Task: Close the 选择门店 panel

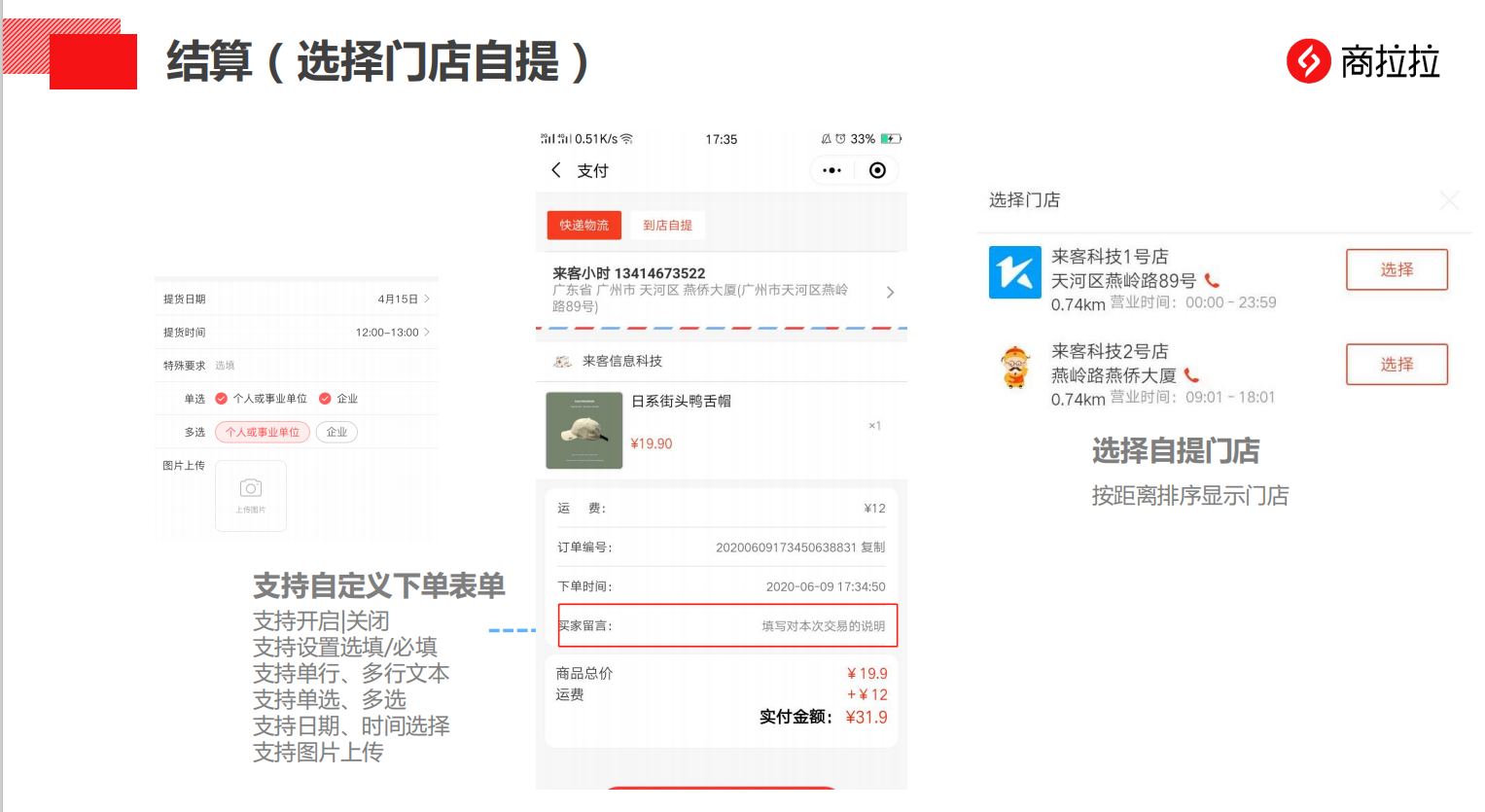Action: (1449, 200)
